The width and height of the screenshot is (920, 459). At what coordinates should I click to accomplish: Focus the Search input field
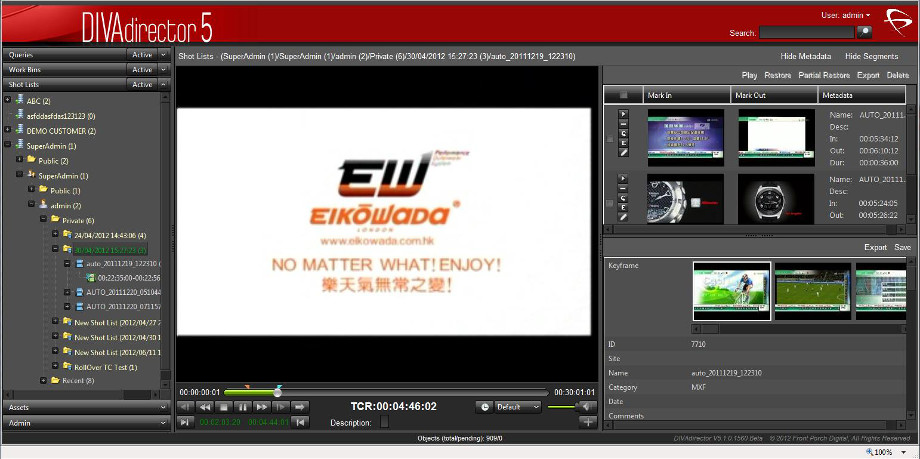[806, 33]
